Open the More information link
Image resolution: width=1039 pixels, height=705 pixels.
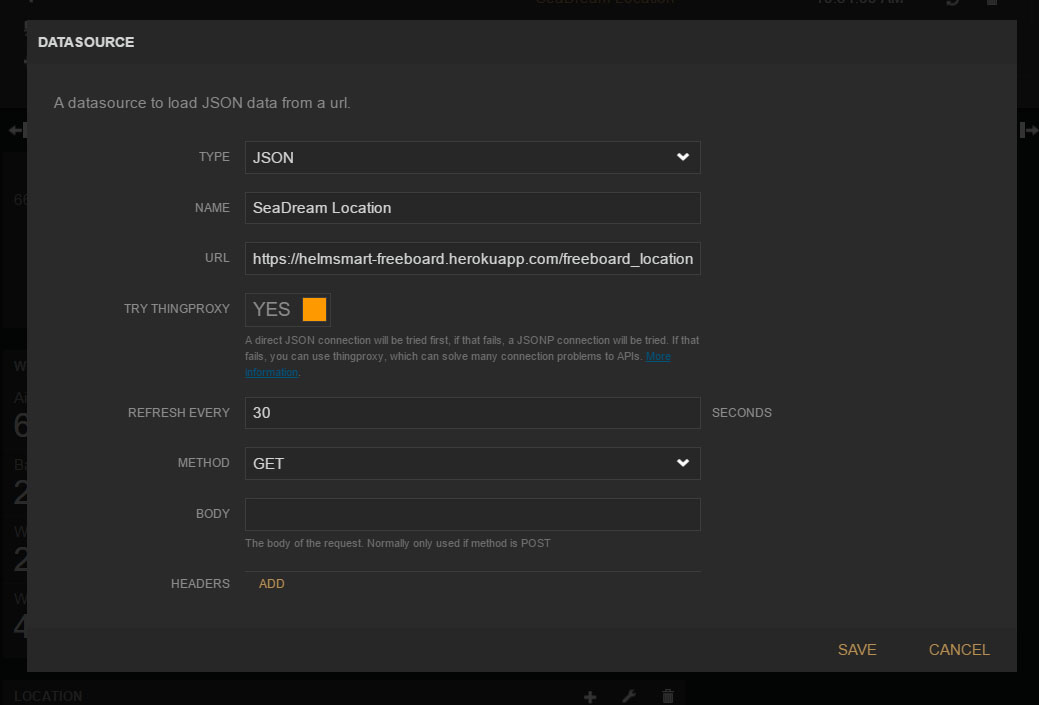(657, 357)
